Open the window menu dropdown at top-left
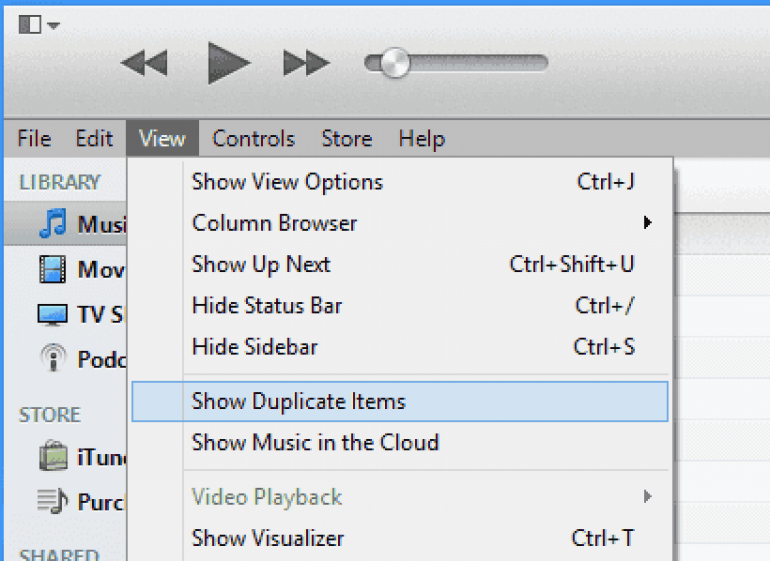Screen dimensions: 770x561 pos(39,24)
